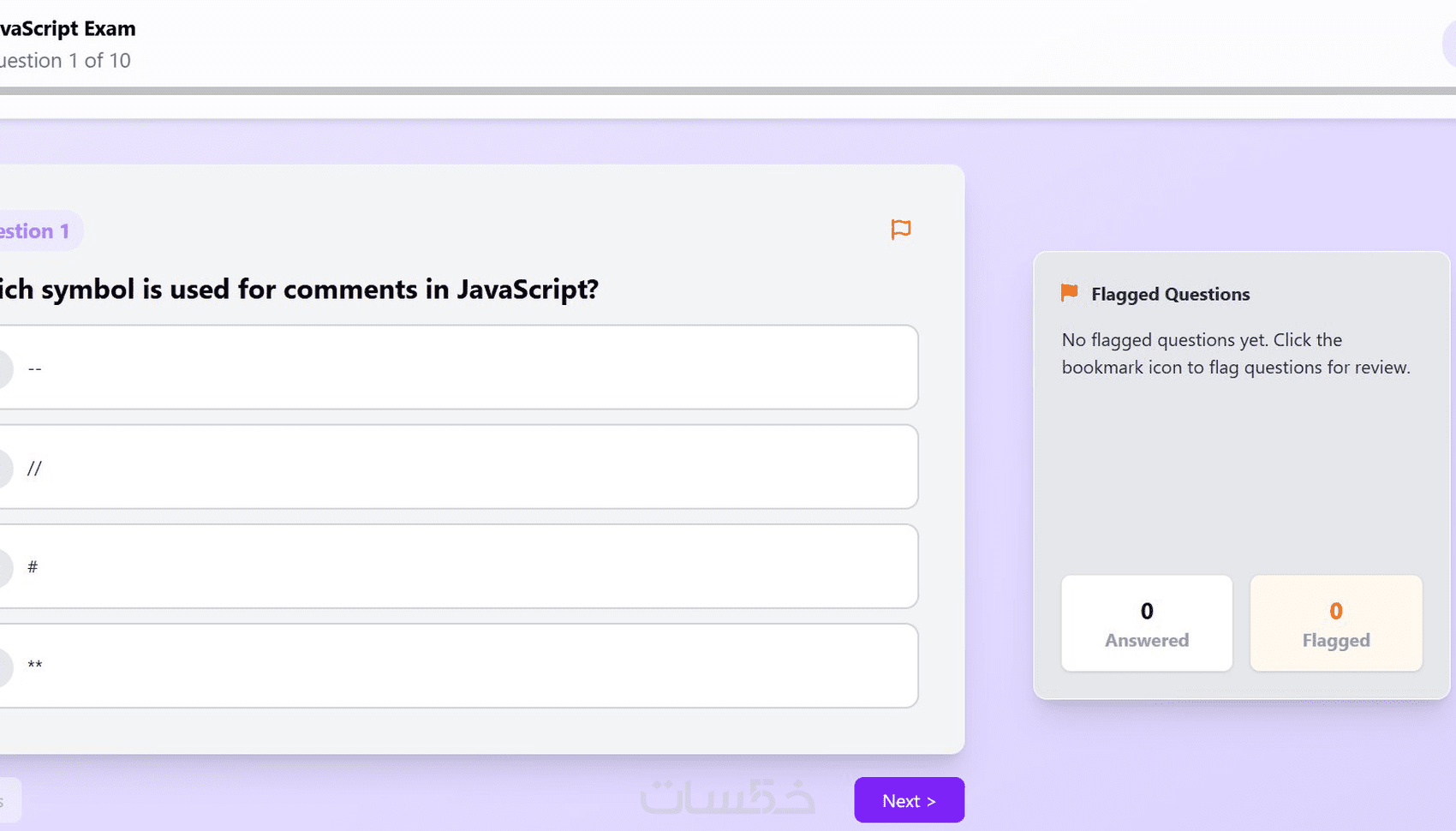This screenshot has width=1456, height=831.
Task: Flag this question using the outline flag icon
Action: click(x=900, y=230)
